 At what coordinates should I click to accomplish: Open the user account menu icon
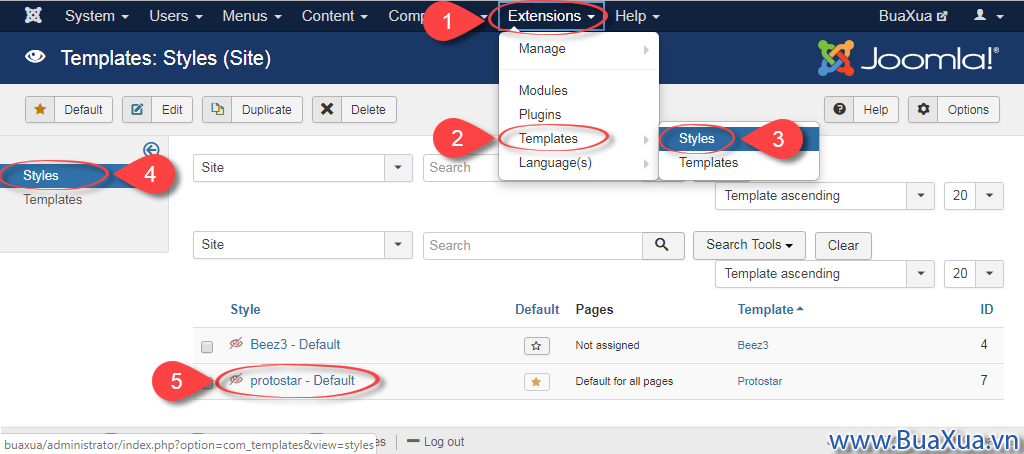point(988,16)
